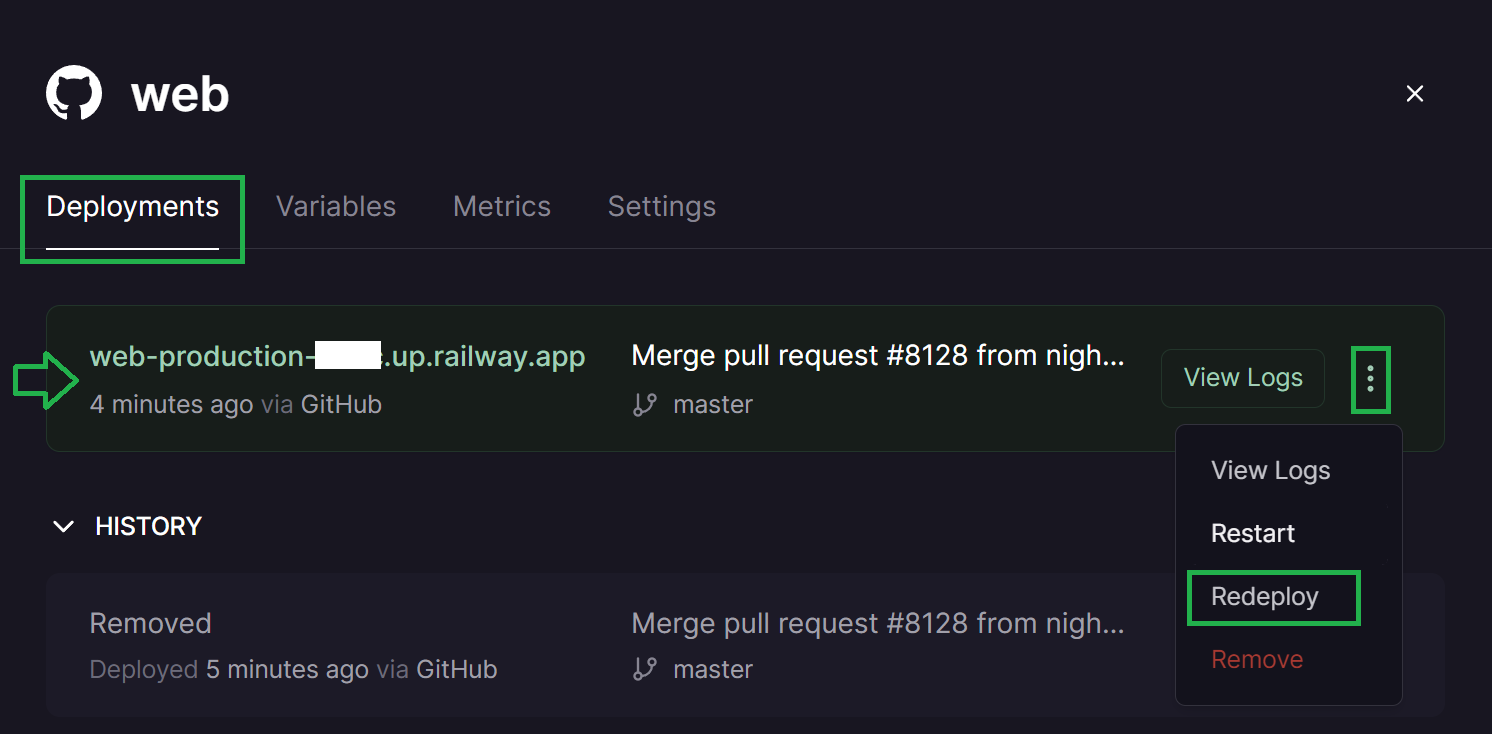Screen dimensions: 1492x734
Task: Open the web-production railway.app link
Action: coord(337,356)
